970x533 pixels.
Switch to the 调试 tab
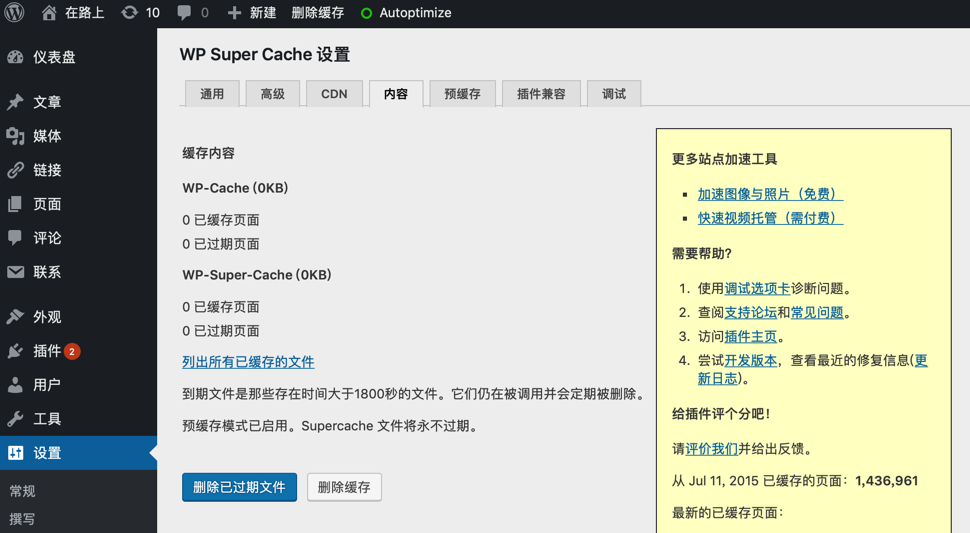[614, 94]
